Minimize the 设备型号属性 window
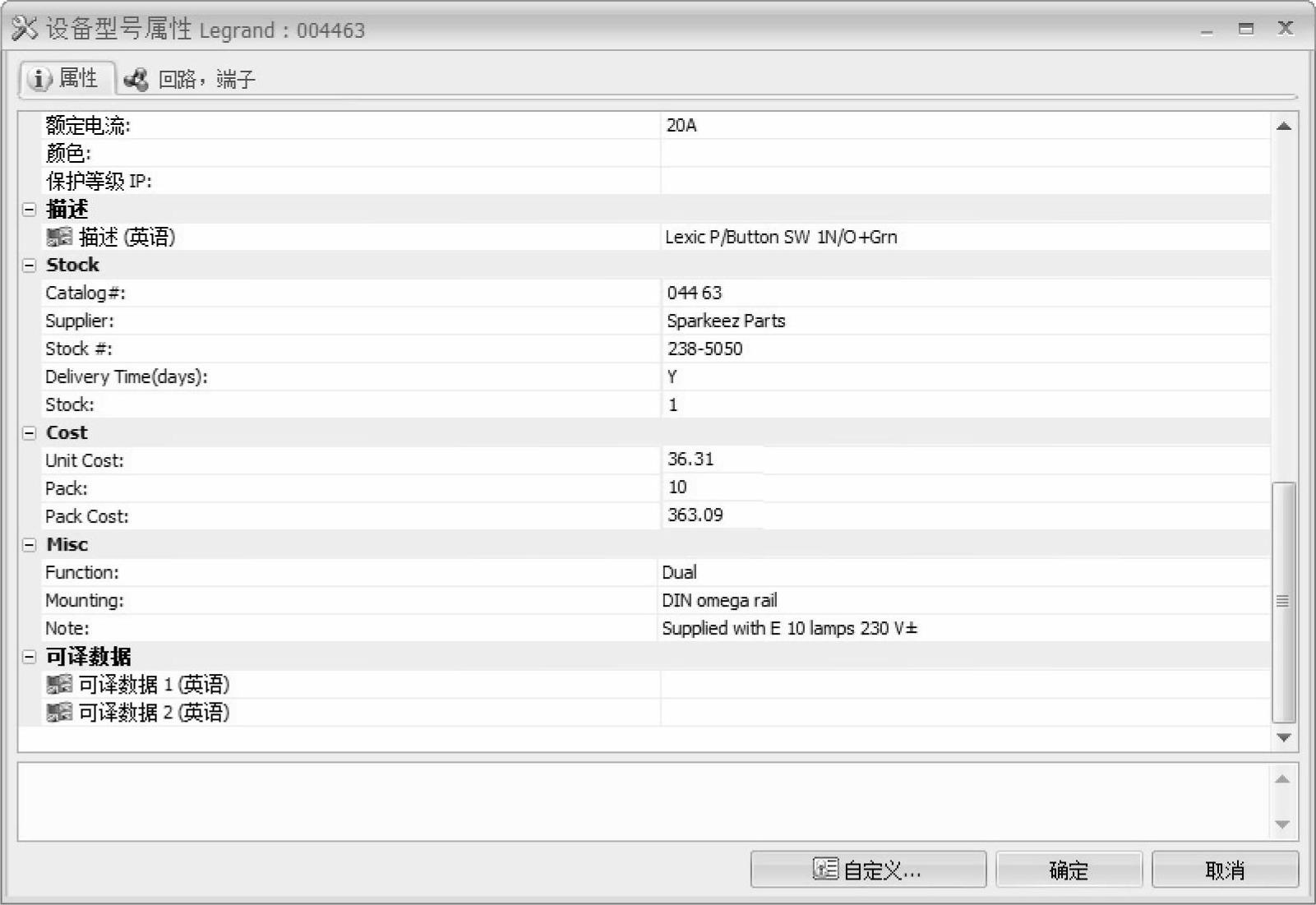Viewport: 1316px width, 905px height. (1207, 31)
